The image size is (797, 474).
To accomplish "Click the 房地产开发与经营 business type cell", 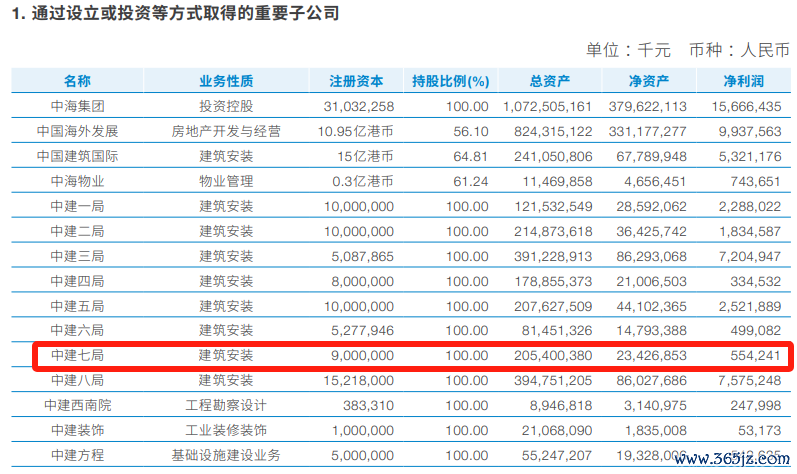I will point(226,131).
